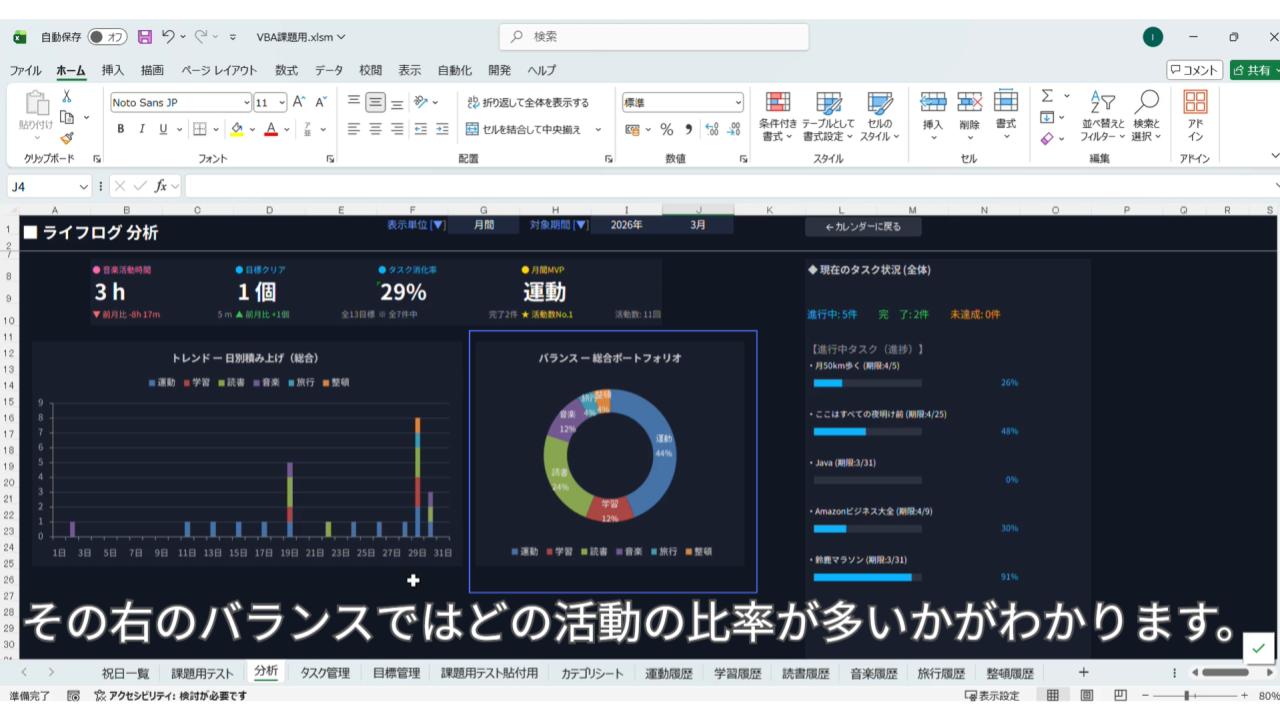Image resolution: width=1280 pixels, height=720 pixels.
Task: Click the 検索 search box
Action: click(654, 37)
